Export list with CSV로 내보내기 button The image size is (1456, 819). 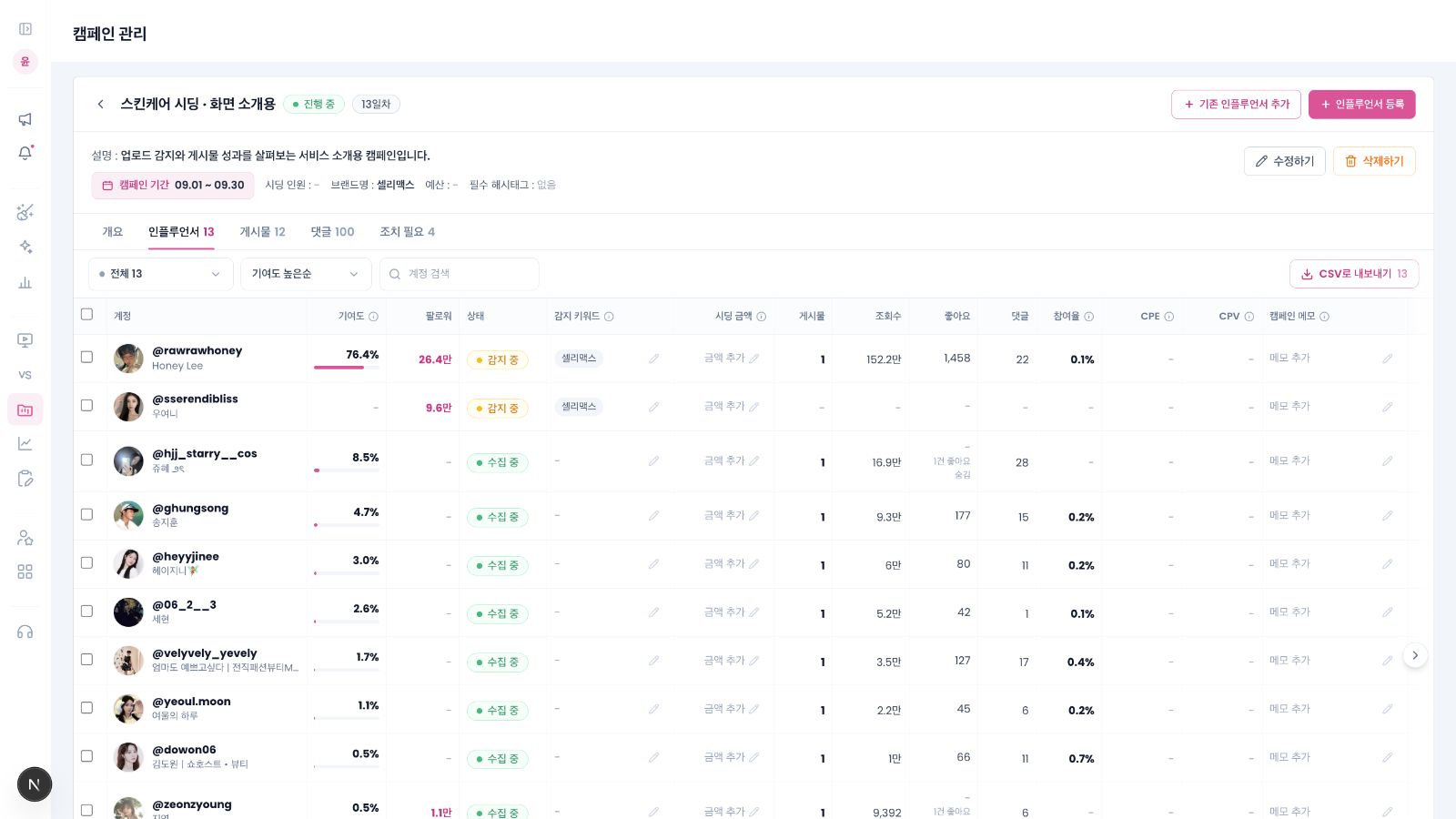(x=1353, y=274)
